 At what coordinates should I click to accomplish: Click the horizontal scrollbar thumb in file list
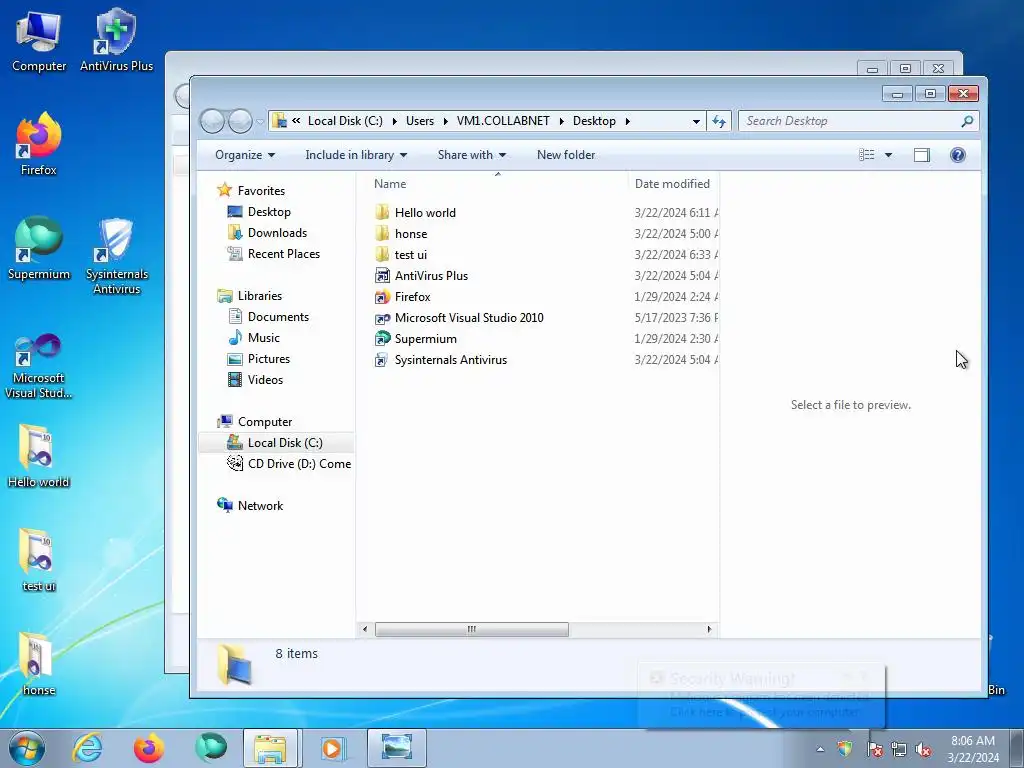click(x=471, y=629)
